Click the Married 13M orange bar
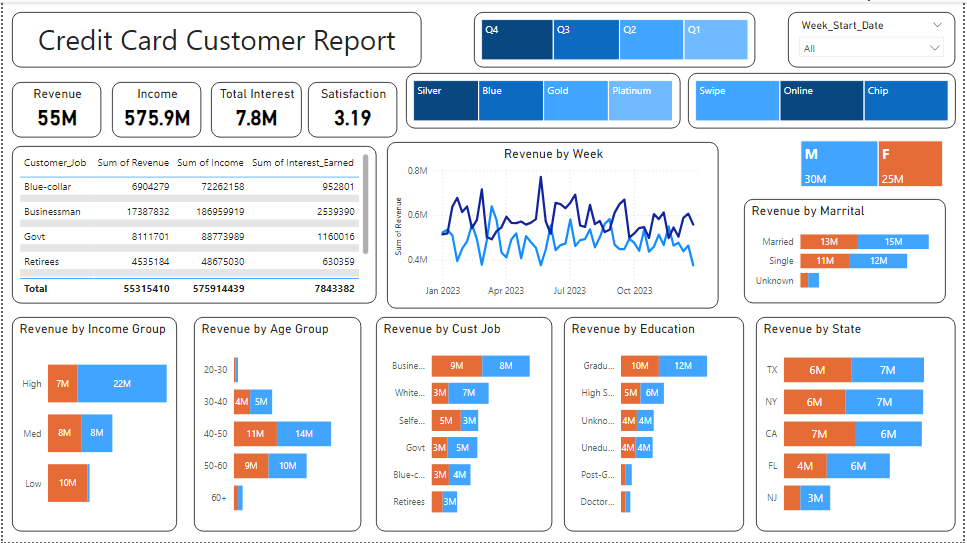The image size is (967, 543). click(x=828, y=242)
